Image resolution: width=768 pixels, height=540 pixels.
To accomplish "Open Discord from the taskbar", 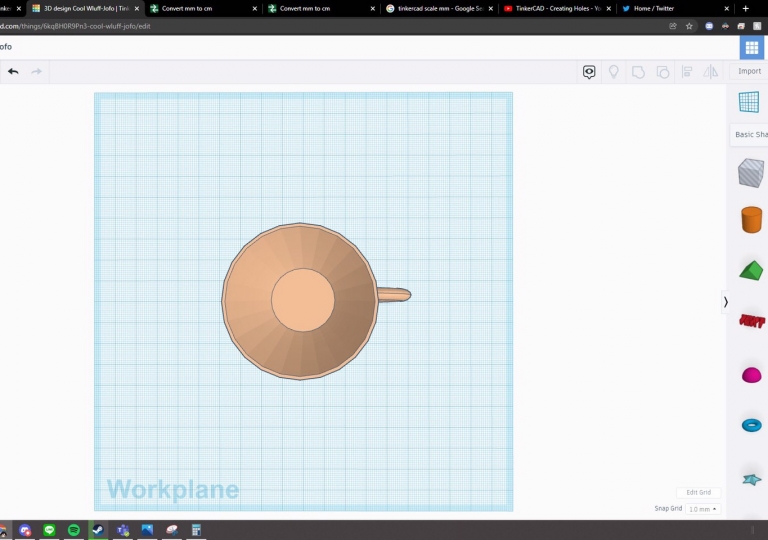I will click(25, 530).
